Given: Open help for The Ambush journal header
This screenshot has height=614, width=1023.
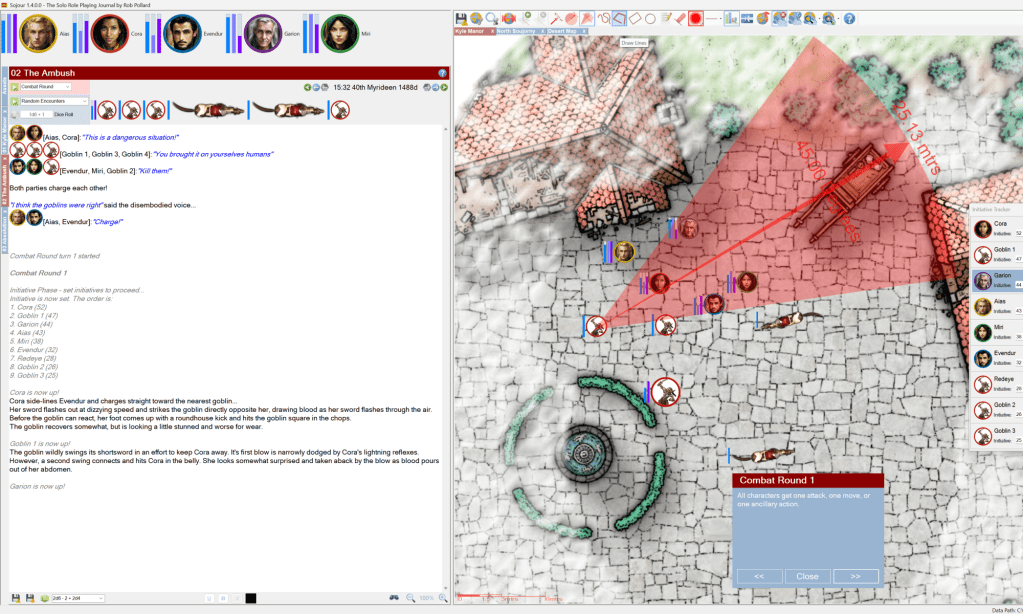Looking at the screenshot, I should pyautogui.click(x=442, y=73).
